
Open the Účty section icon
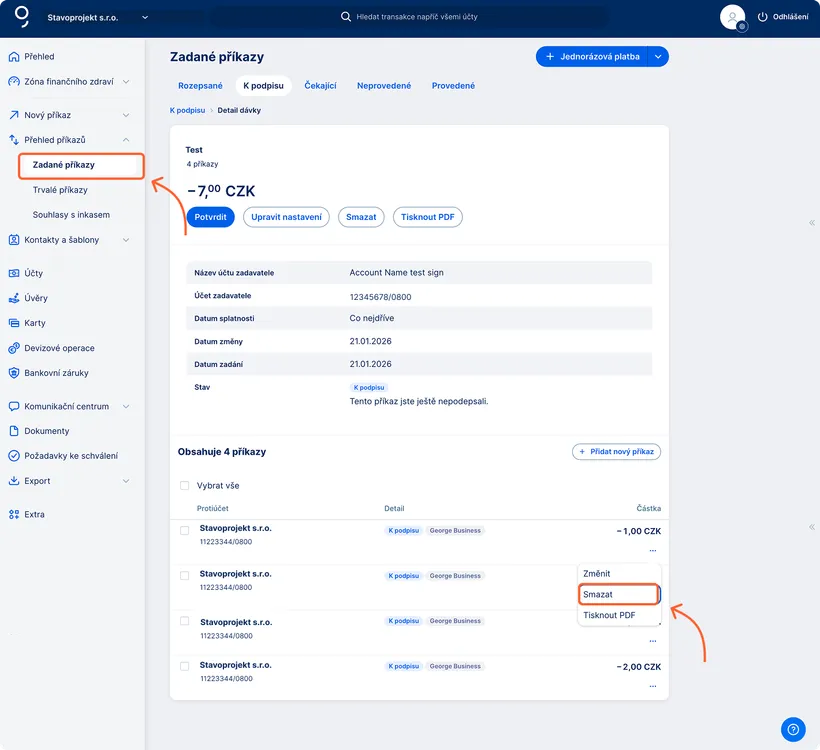click(x=14, y=273)
